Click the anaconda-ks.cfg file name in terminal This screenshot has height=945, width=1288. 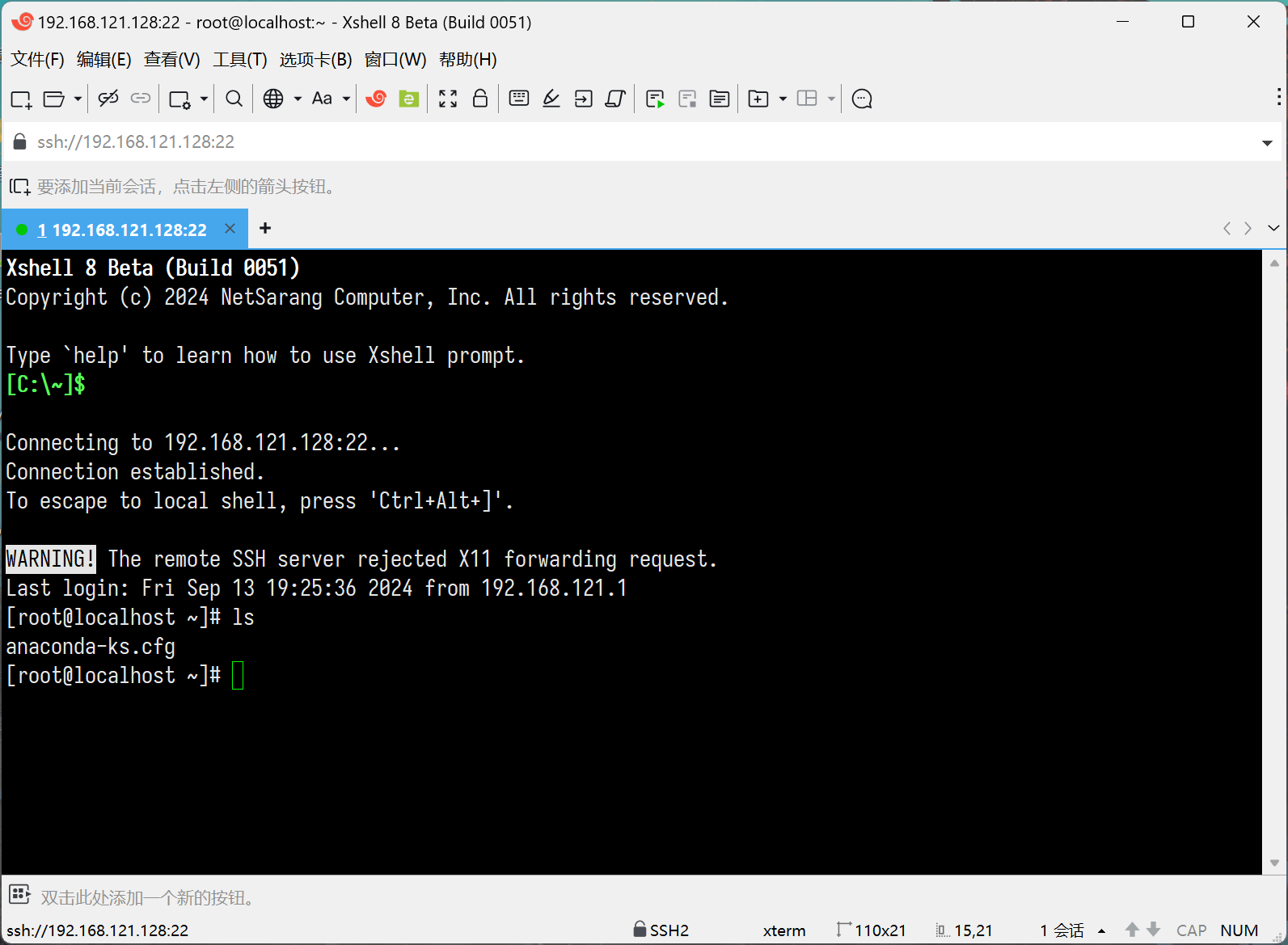pyautogui.click(x=91, y=647)
